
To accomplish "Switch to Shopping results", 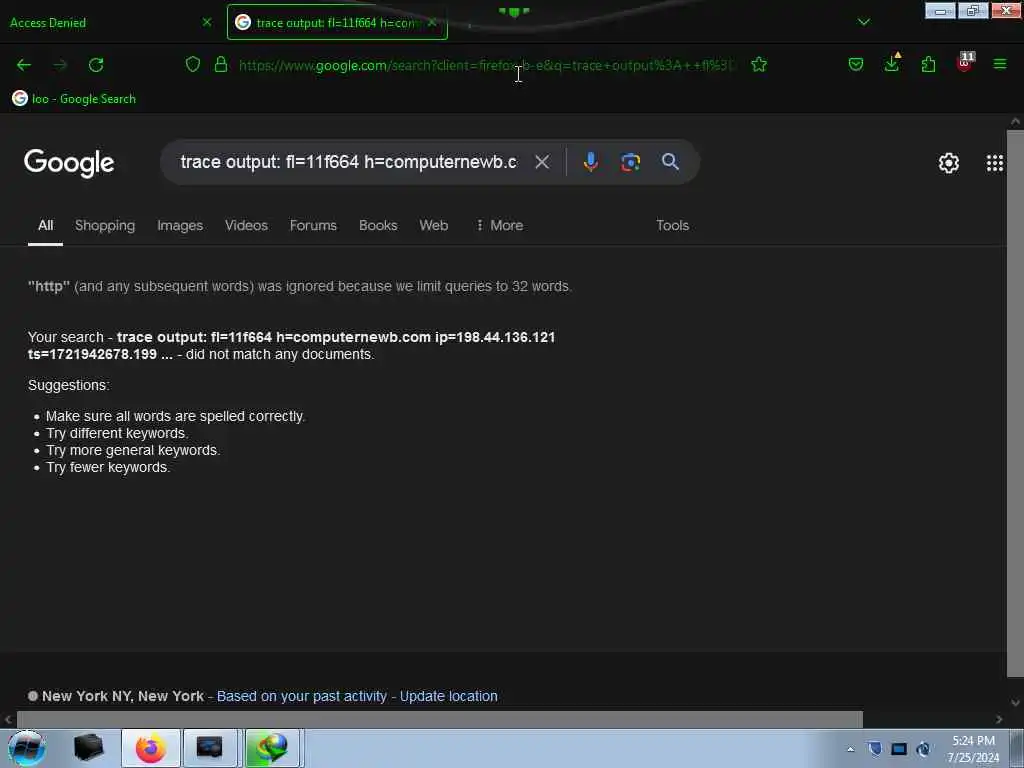I will click(x=105, y=225).
